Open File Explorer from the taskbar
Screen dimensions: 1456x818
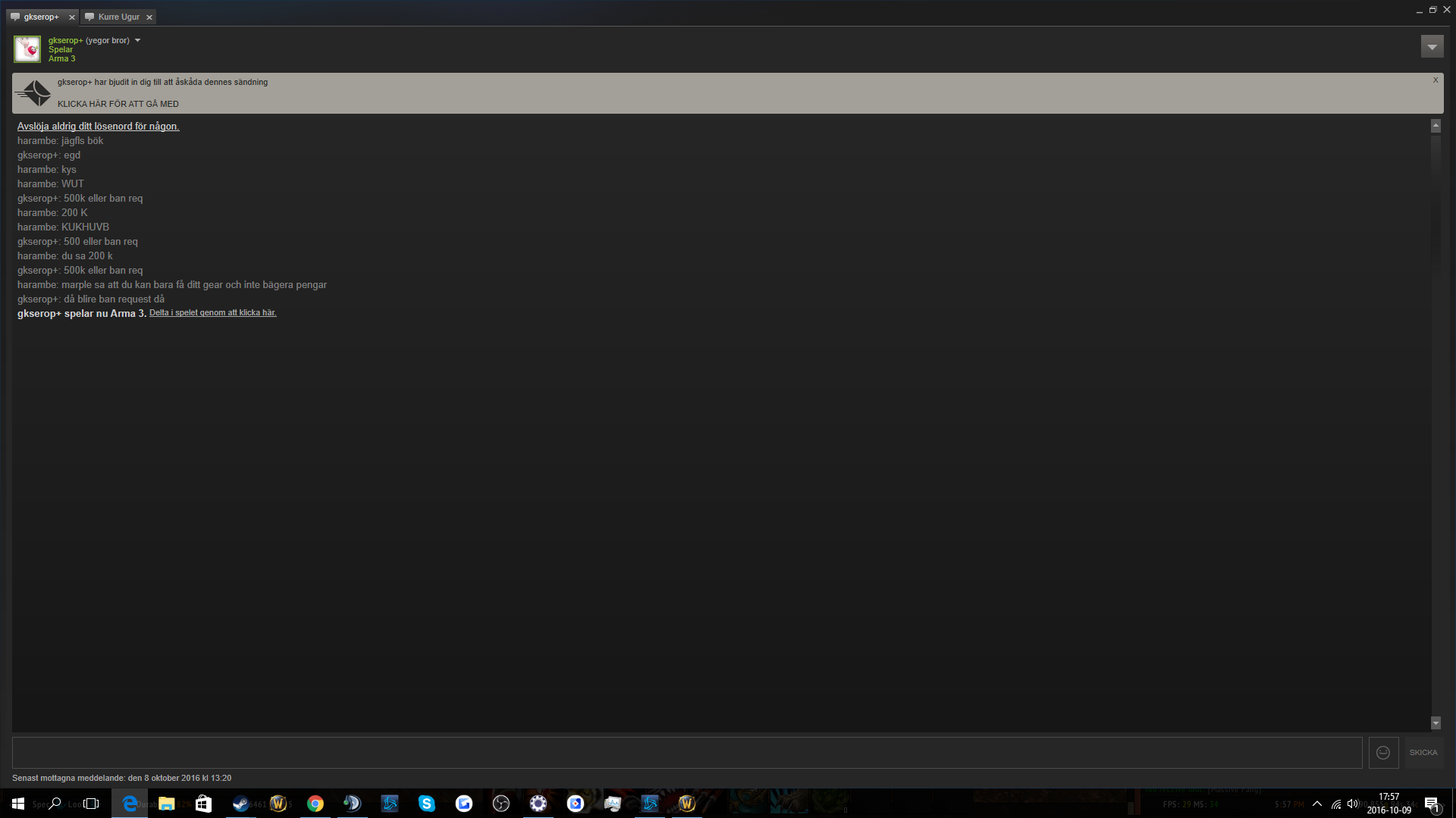(x=166, y=804)
